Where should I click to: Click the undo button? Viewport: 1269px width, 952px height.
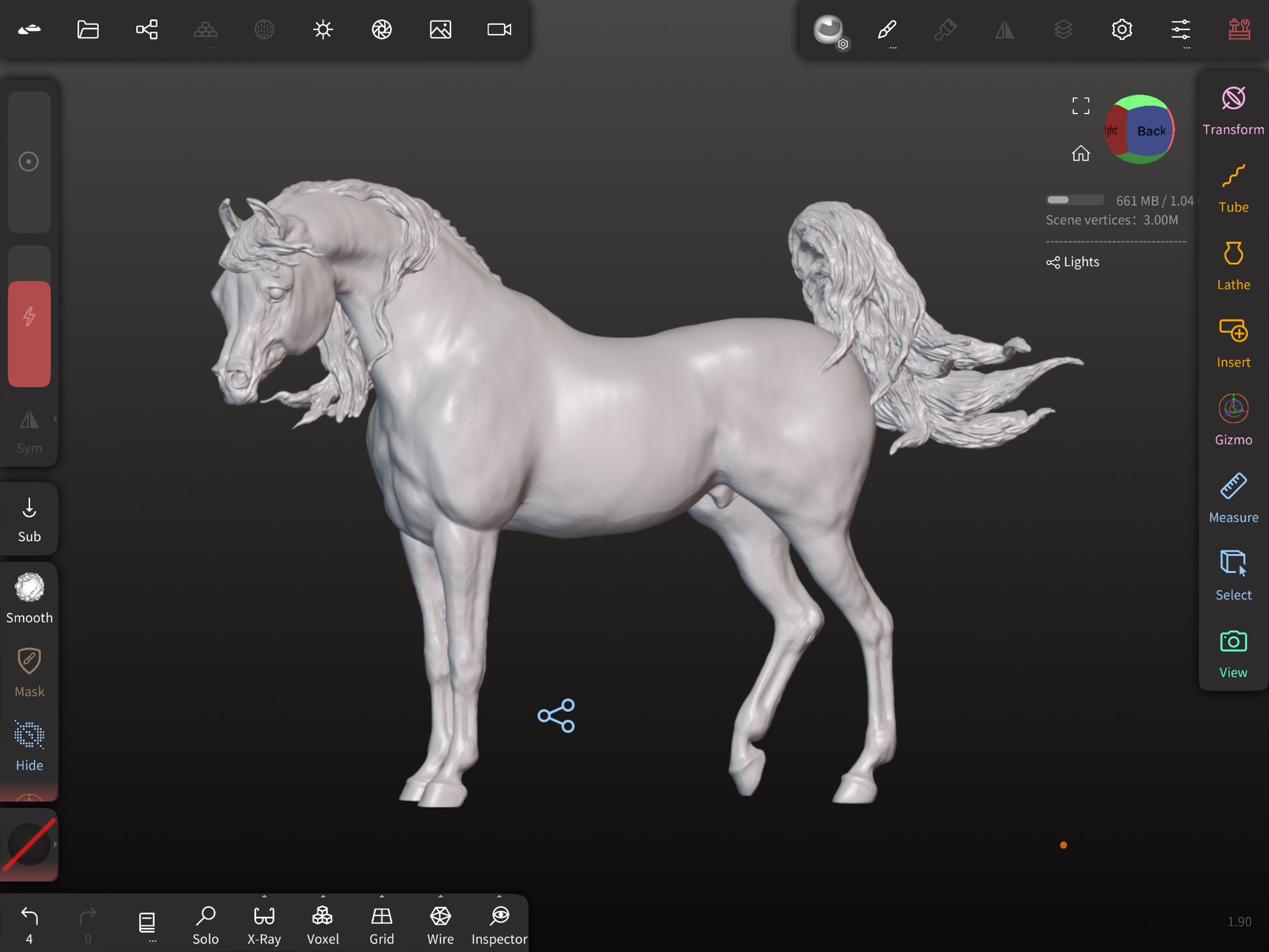click(x=29, y=916)
